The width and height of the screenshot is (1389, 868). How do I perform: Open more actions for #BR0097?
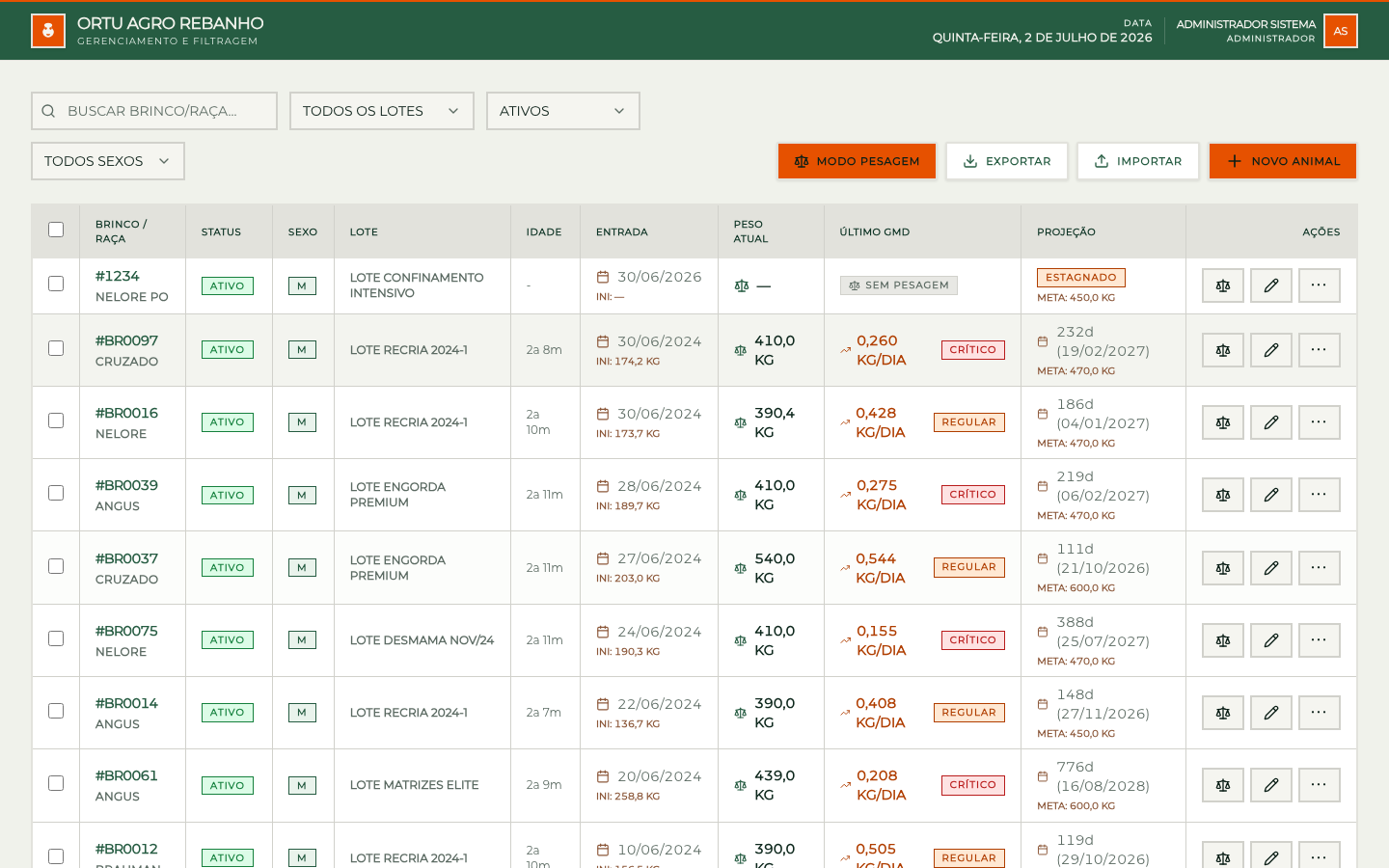(x=1320, y=350)
